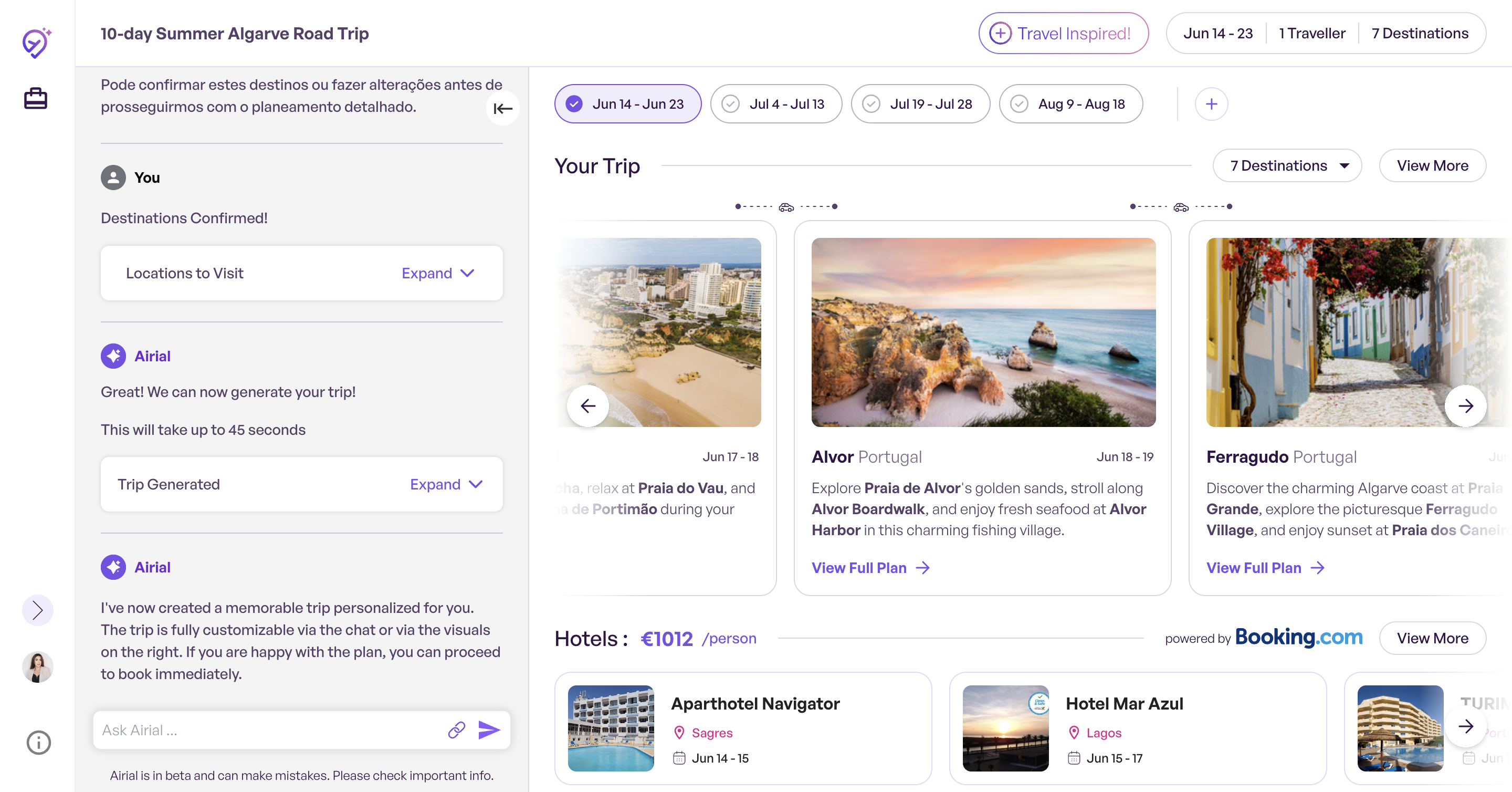1512x792 pixels.
Task: Collapse chat panel with the arrow-to-bar icon
Action: [503, 108]
